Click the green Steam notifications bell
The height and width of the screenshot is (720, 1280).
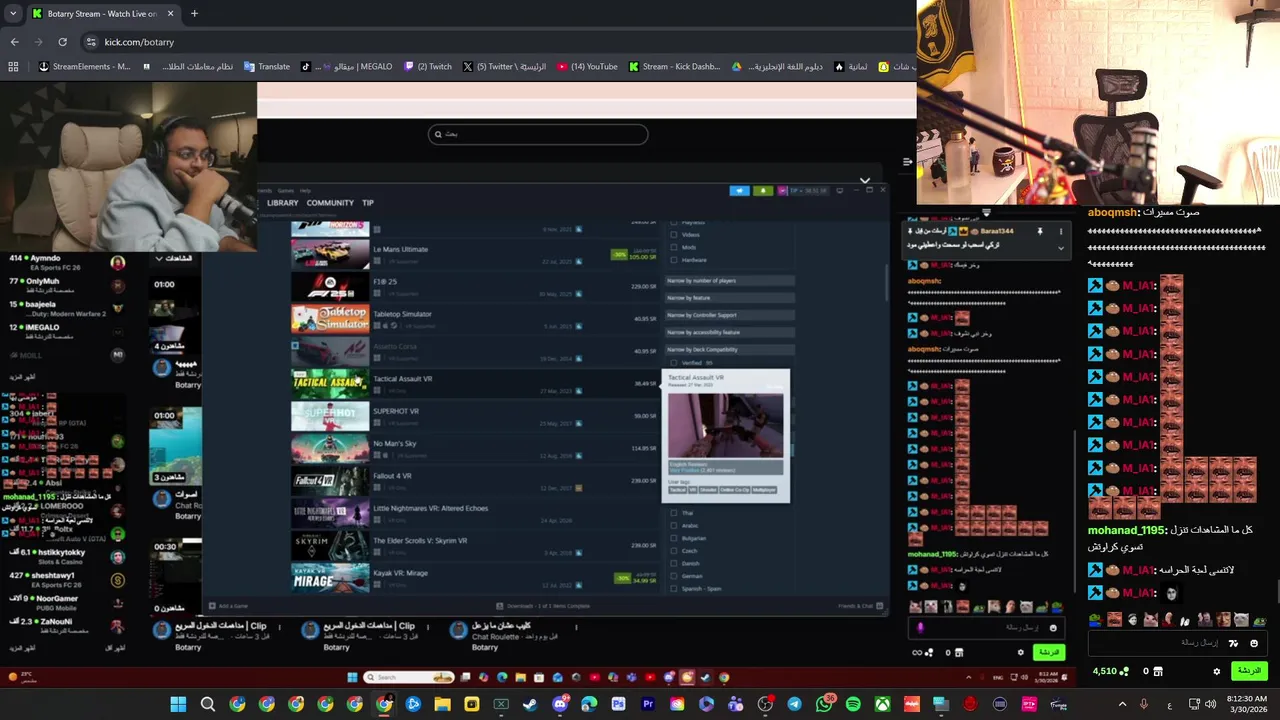[763, 190]
